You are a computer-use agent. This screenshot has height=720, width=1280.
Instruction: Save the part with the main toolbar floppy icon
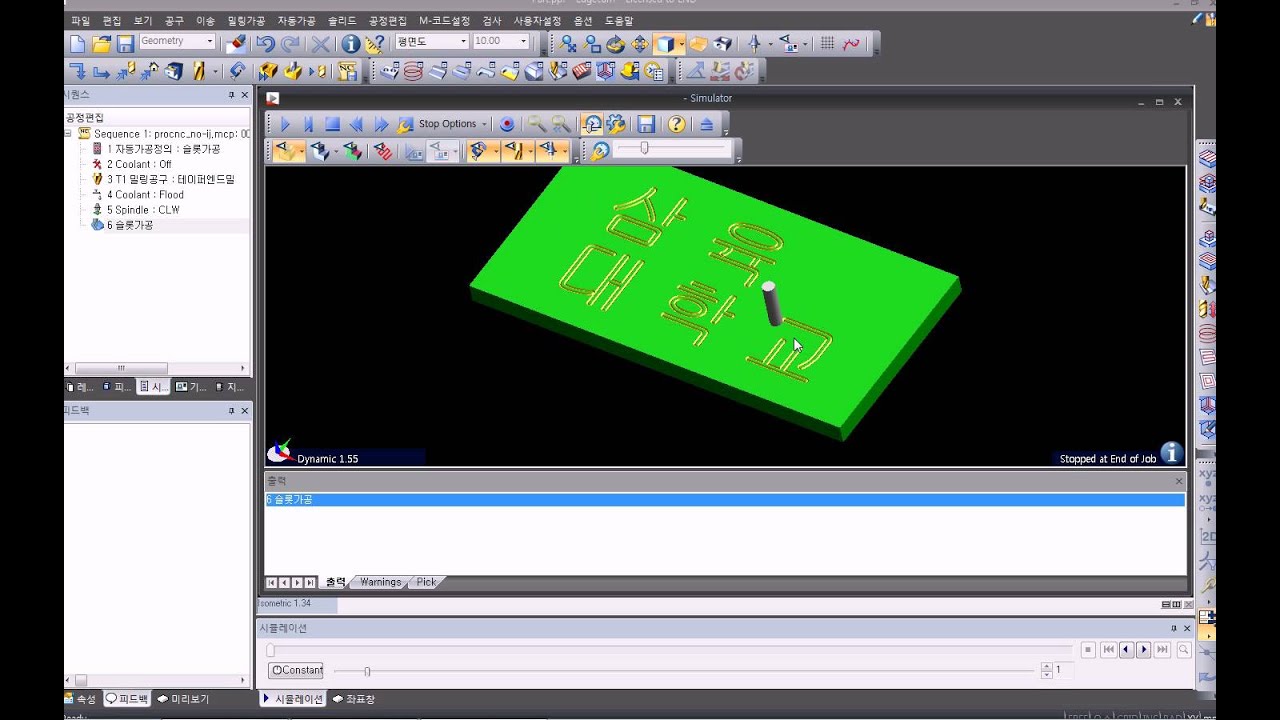pos(125,43)
